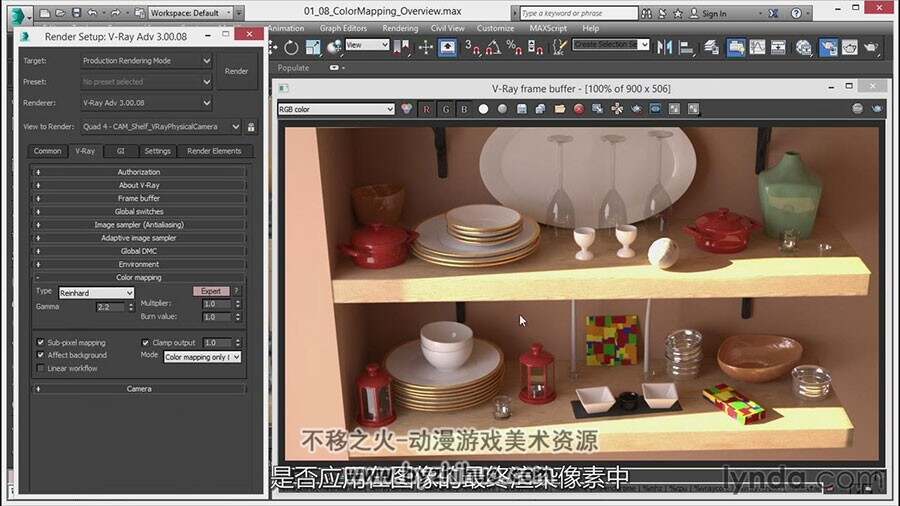
Task: Click Multiplier spinner arrows
Action: [238, 303]
